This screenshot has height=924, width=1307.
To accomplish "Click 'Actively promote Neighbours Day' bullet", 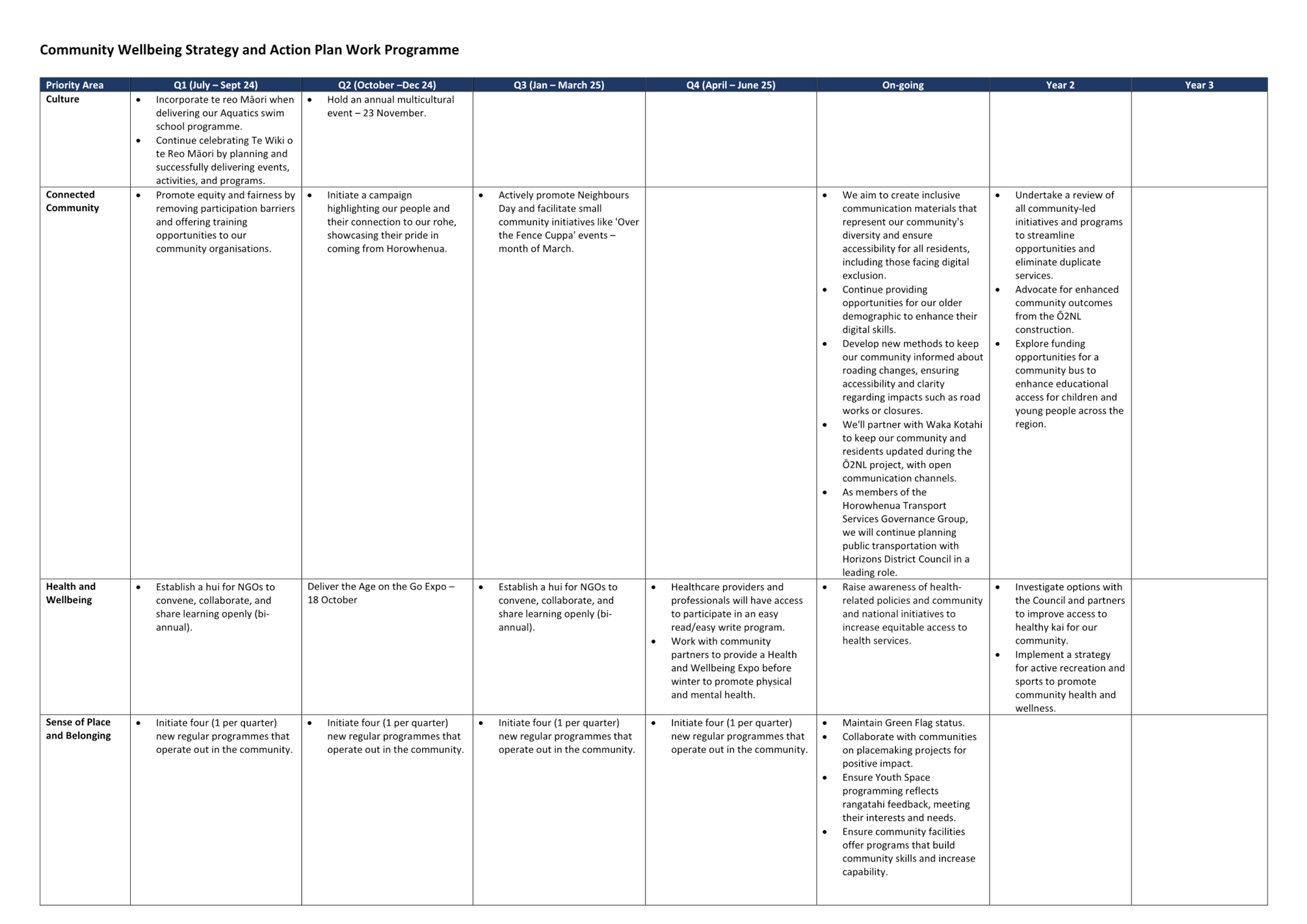I will tap(569, 222).
